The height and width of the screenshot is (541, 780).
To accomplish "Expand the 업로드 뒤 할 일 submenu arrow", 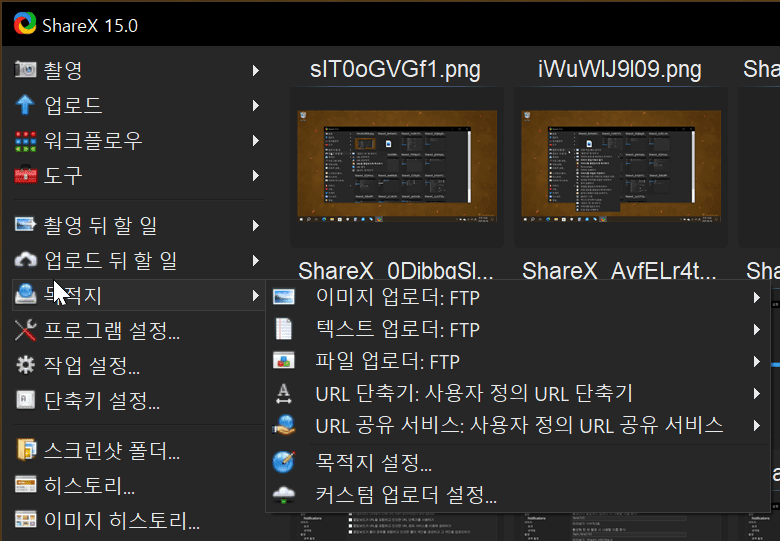I will click(256, 261).
